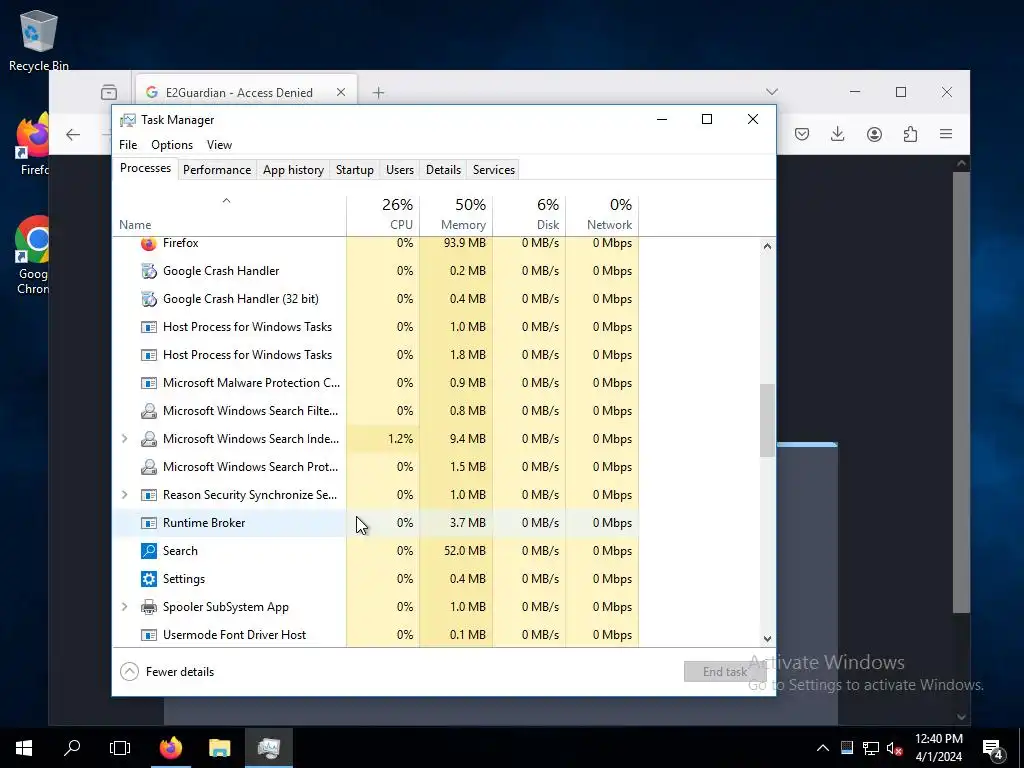This screenshot has height=768, width=1024.
Task: Expand Reason Security Synchronize Service group
Action: (x=125, y=495)
